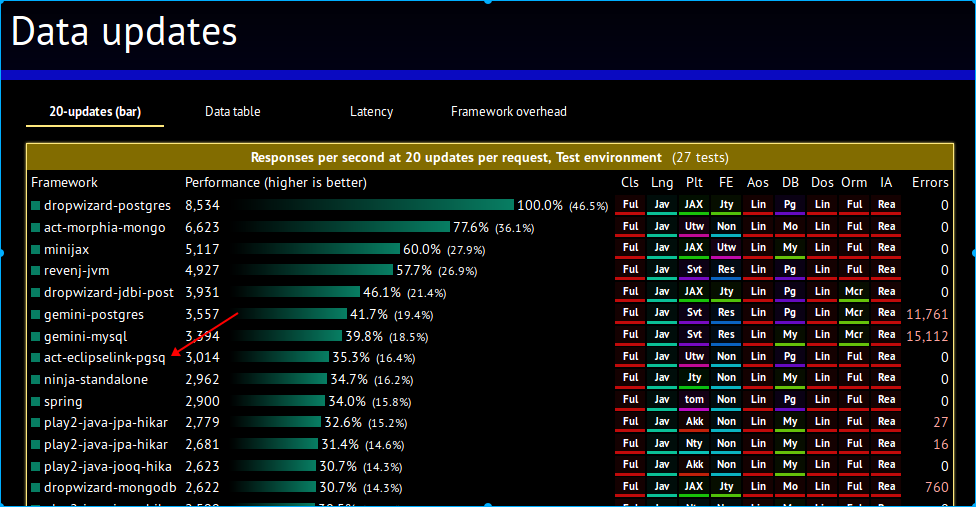This screenshot has height=507, width=976.
Task: Click the 77.6% bar label for act-morphia-mongo
Action: pyautogui.click(x=471, y=227)
